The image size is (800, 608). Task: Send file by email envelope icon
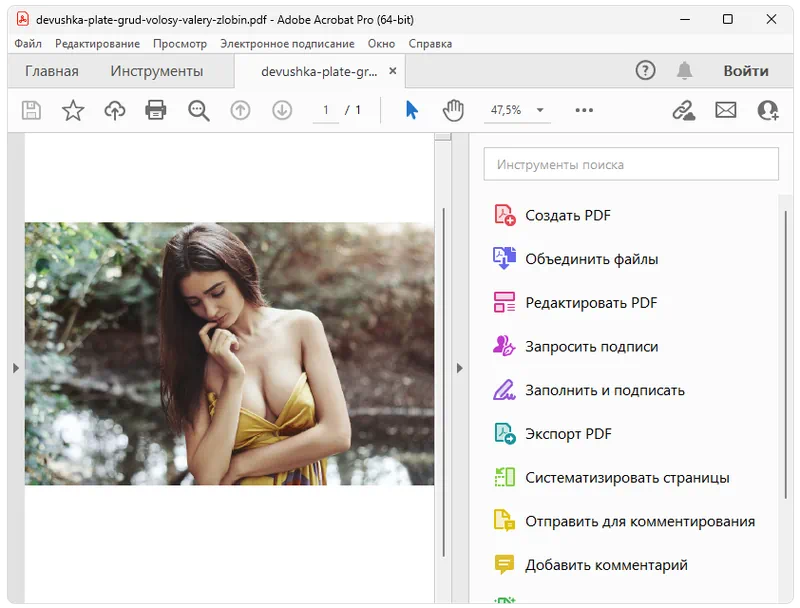click(726, 110)
